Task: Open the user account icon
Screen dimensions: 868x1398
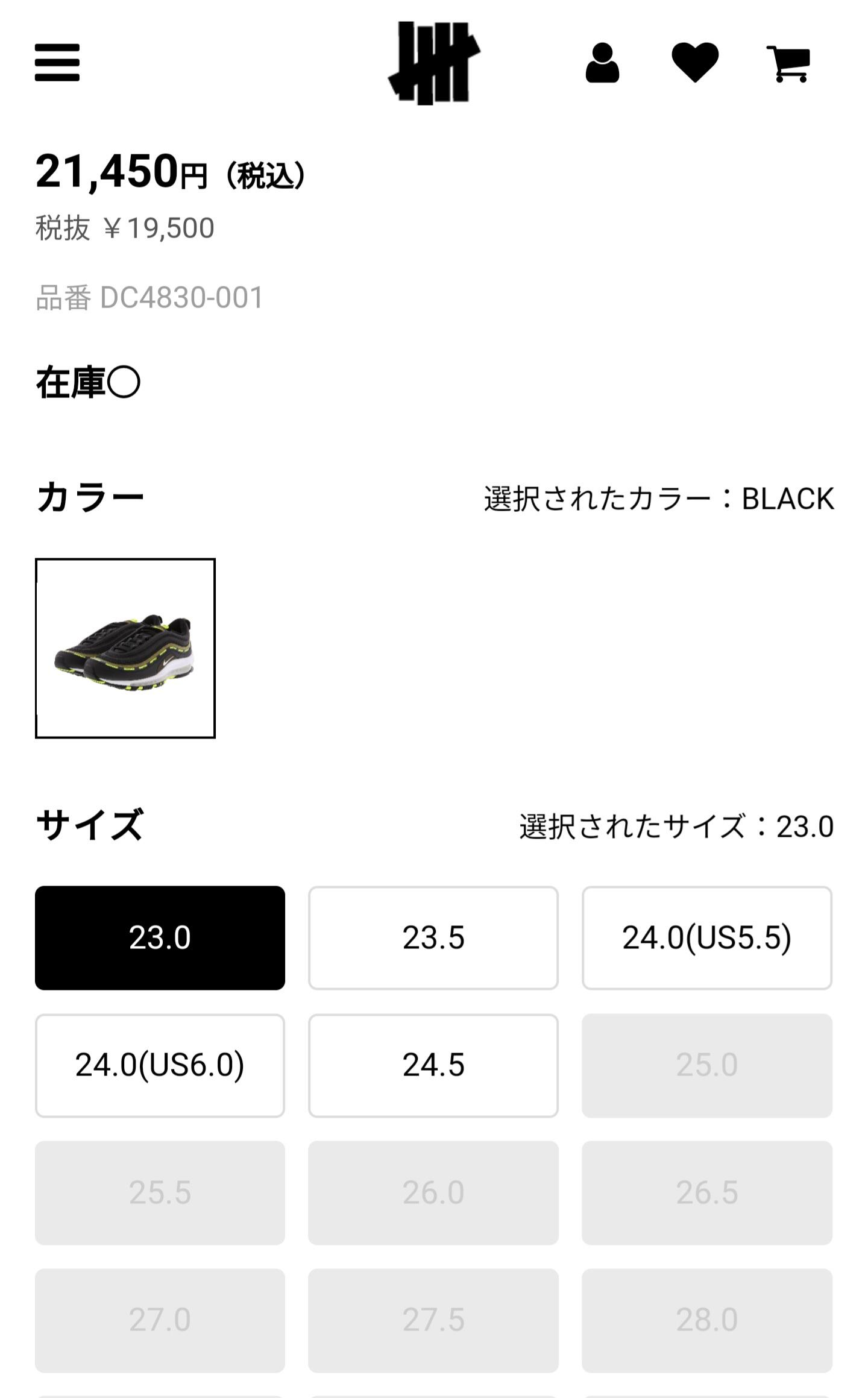Action: (602, 63)
